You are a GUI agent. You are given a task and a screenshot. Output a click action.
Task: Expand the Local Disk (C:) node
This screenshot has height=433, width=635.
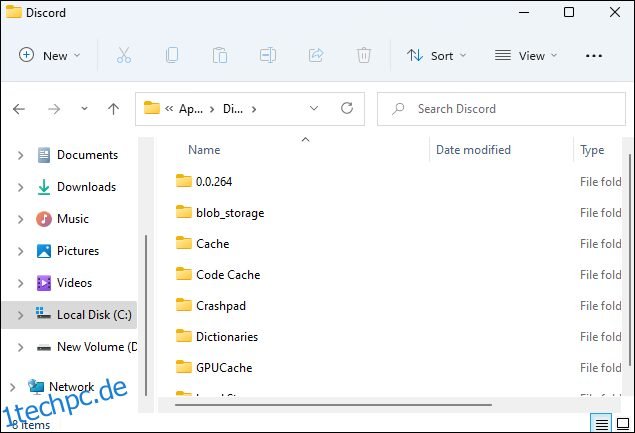tap(20, 315)
